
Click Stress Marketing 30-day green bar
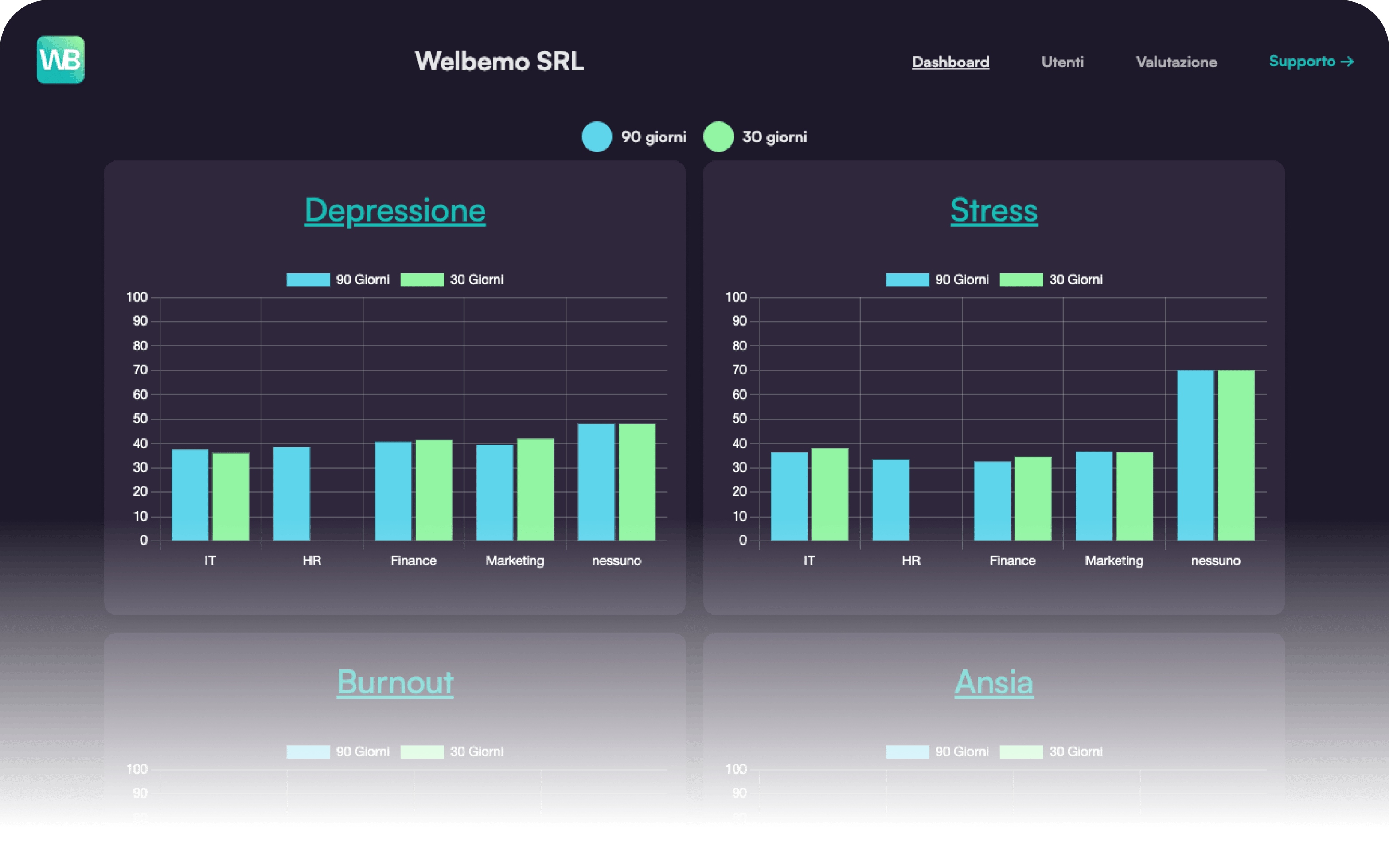pos(1135,497)
